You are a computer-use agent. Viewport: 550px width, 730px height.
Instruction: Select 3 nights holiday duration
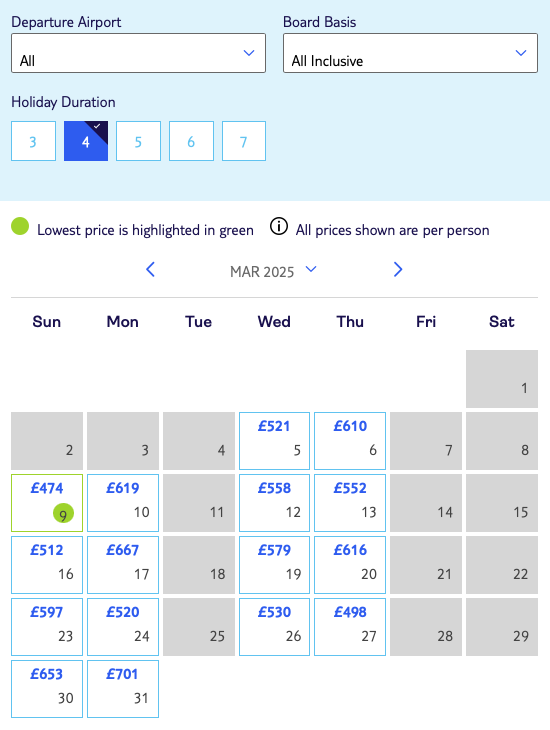[34, 141]
